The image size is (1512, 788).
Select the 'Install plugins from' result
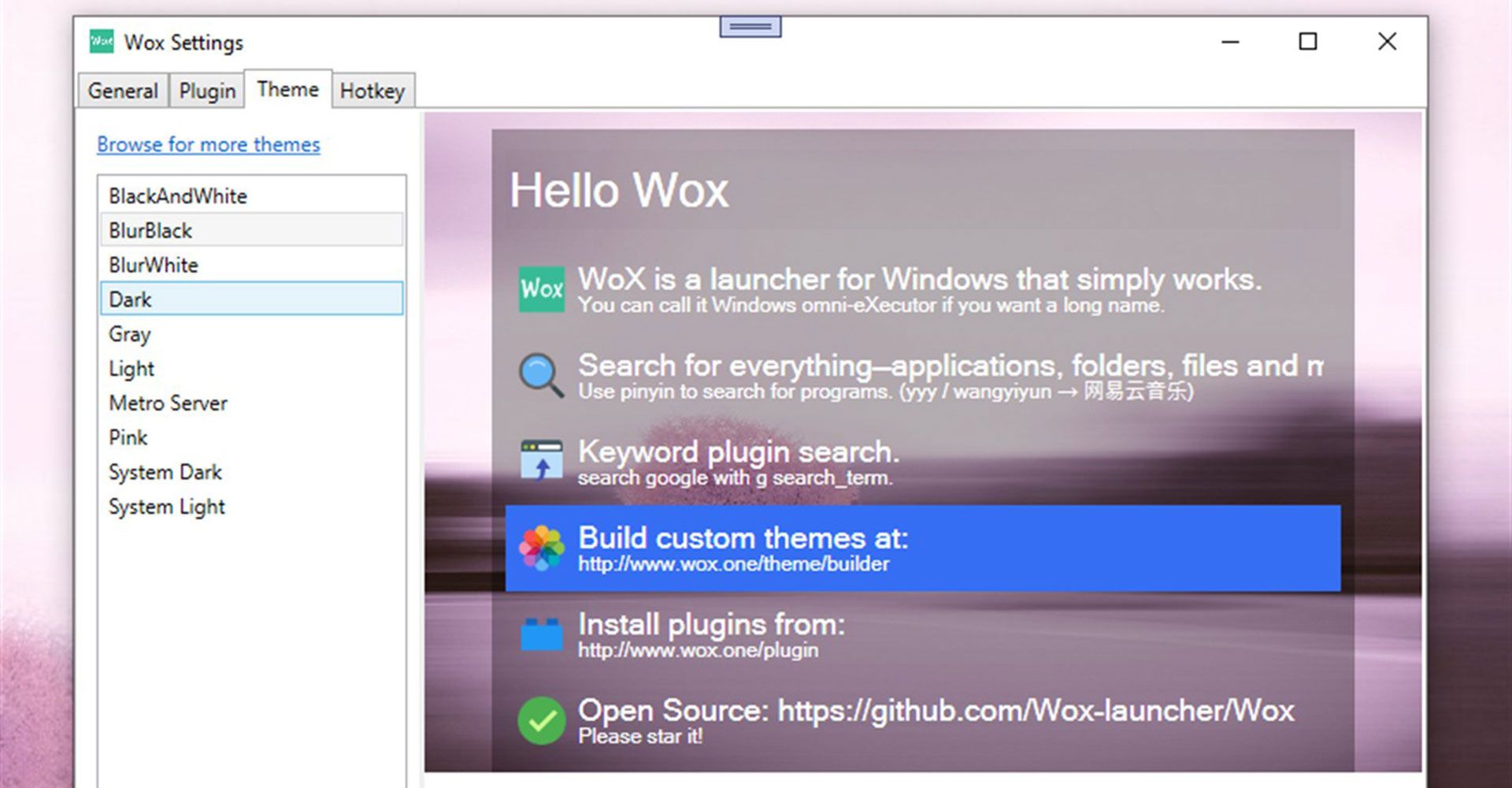click(x=923, y=634)
